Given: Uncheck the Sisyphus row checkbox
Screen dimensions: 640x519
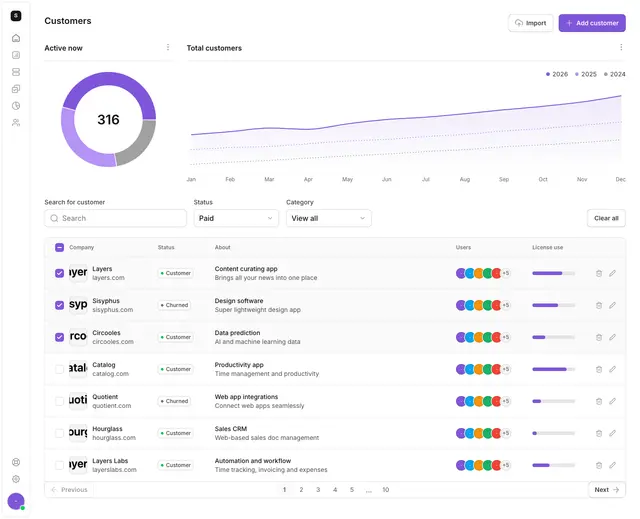Looking at the screenshot, I should [60, 305].
